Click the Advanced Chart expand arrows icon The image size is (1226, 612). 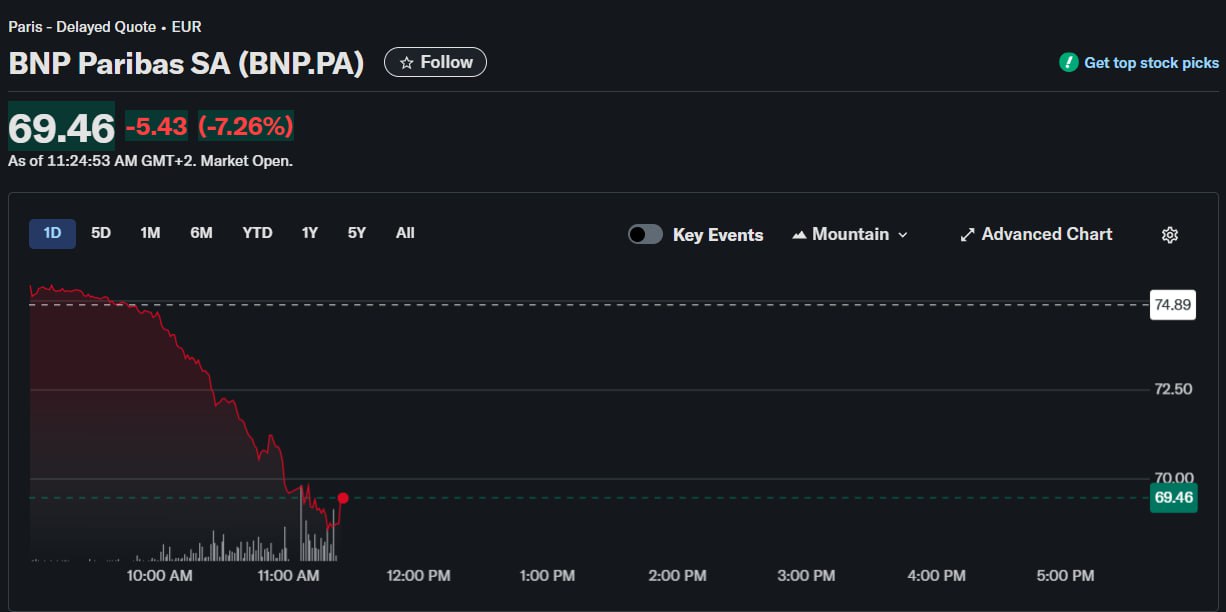(x=967, y=235)
